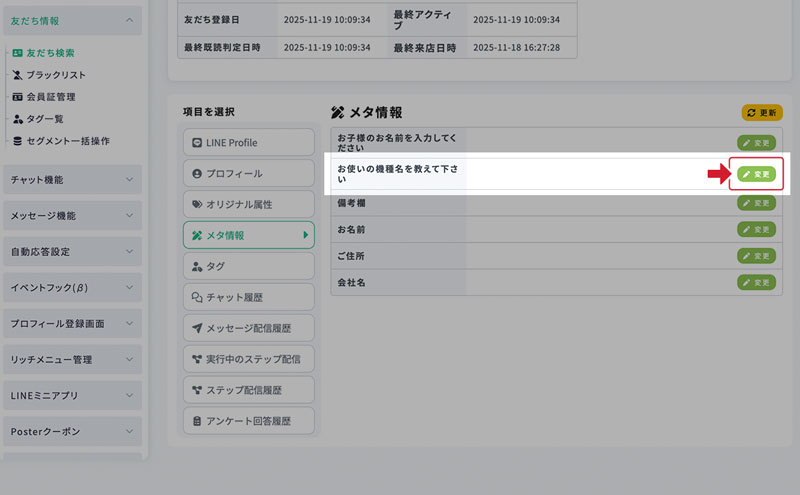The width and height of the screenshot is (800, 495).
Task: Open the アンケート回答履歴 item
Action: tap(248, 420)
